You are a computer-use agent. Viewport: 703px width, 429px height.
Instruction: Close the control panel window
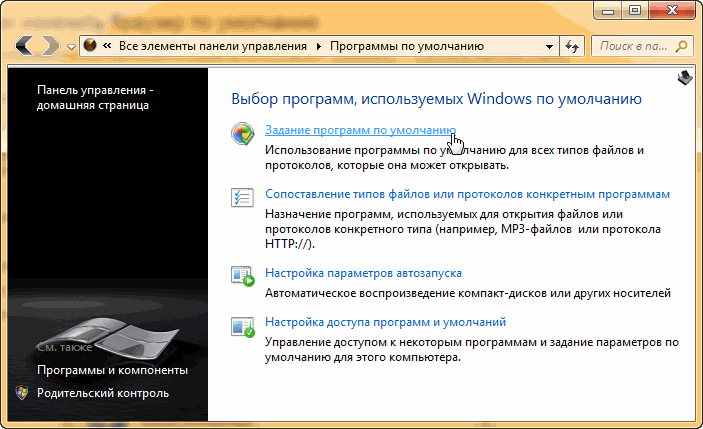[x=672, y=10]
